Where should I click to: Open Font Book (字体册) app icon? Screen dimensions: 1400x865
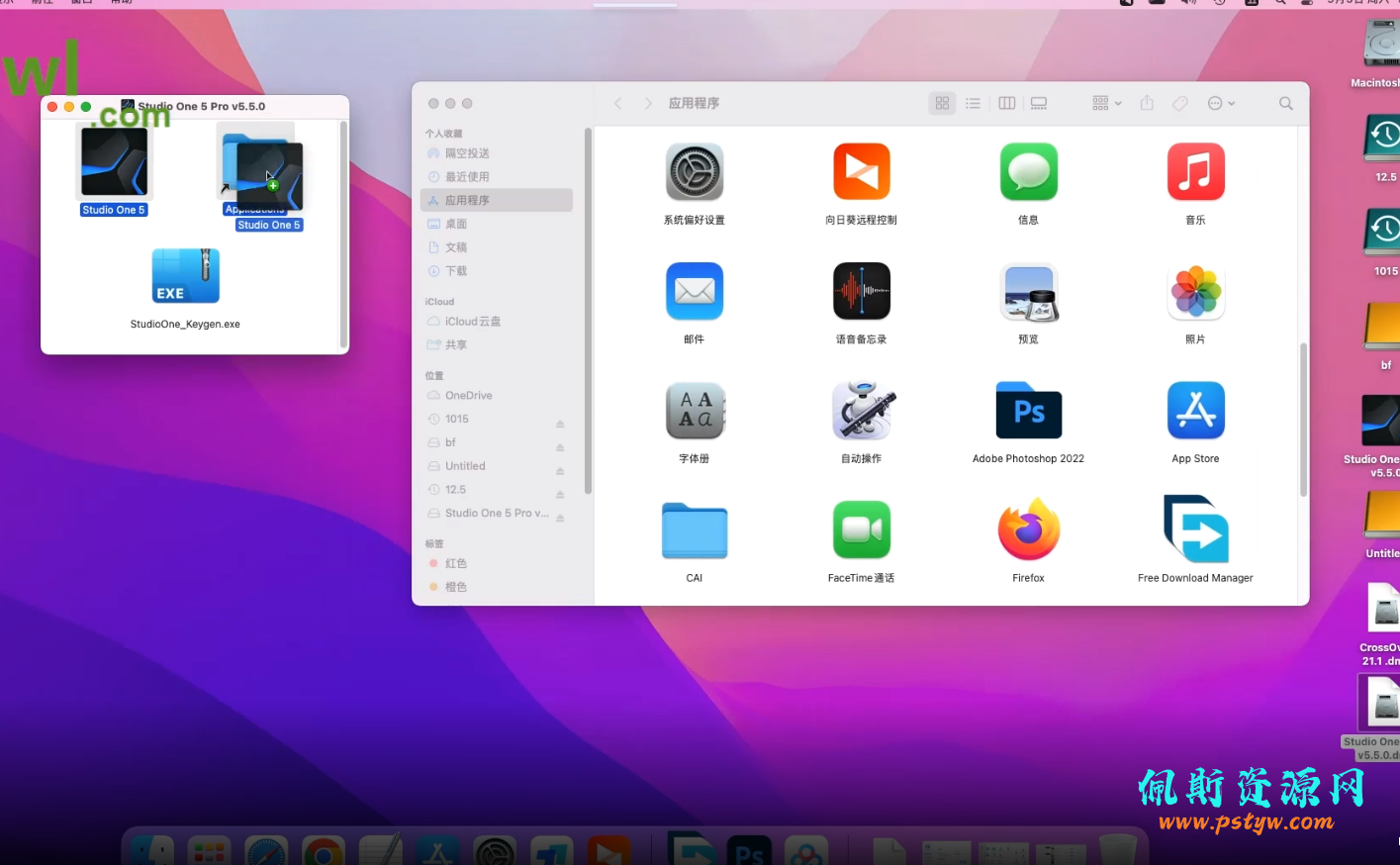pos(695,411)
